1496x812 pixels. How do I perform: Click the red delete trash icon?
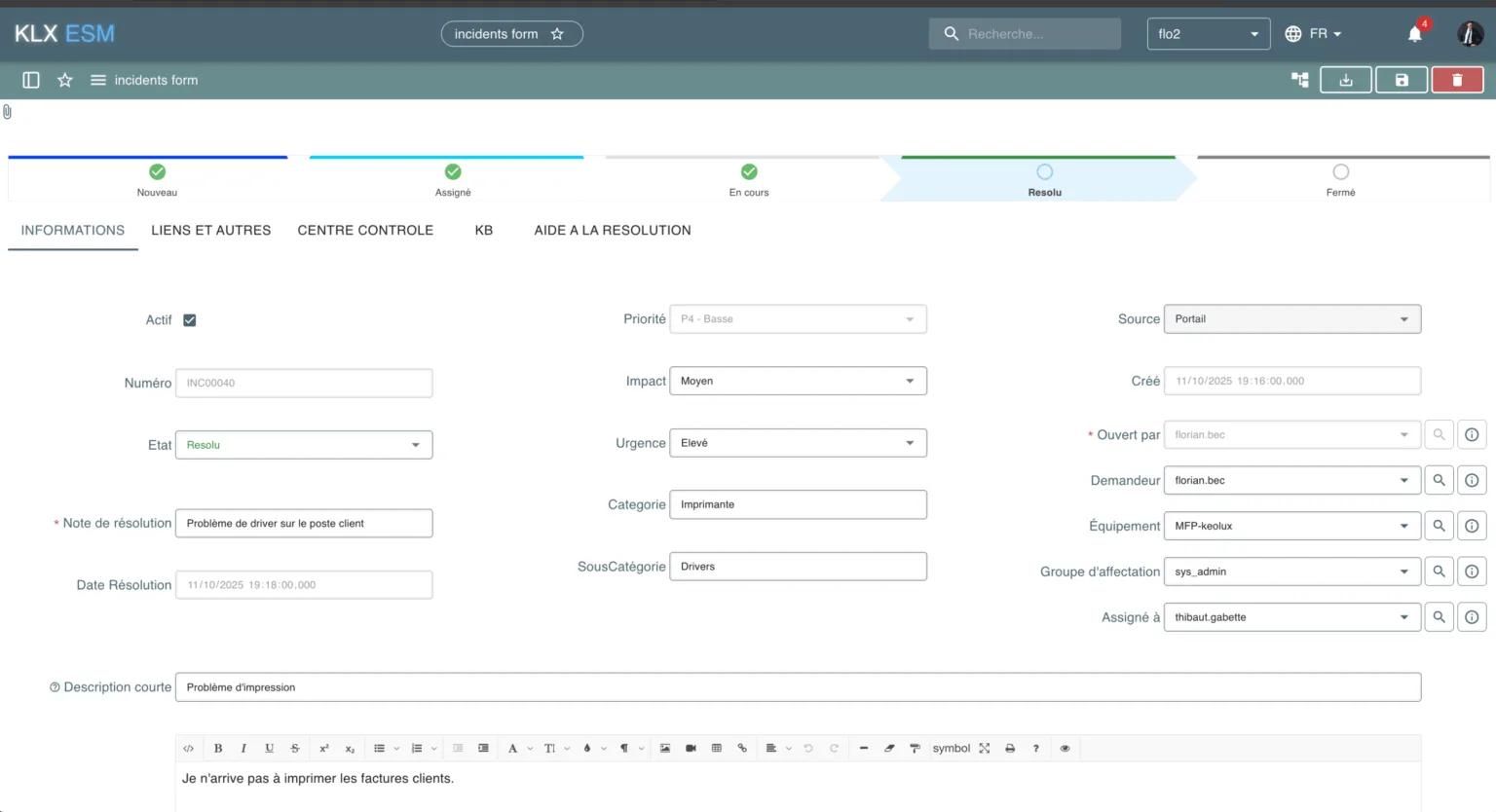(x=1457, y=80)
